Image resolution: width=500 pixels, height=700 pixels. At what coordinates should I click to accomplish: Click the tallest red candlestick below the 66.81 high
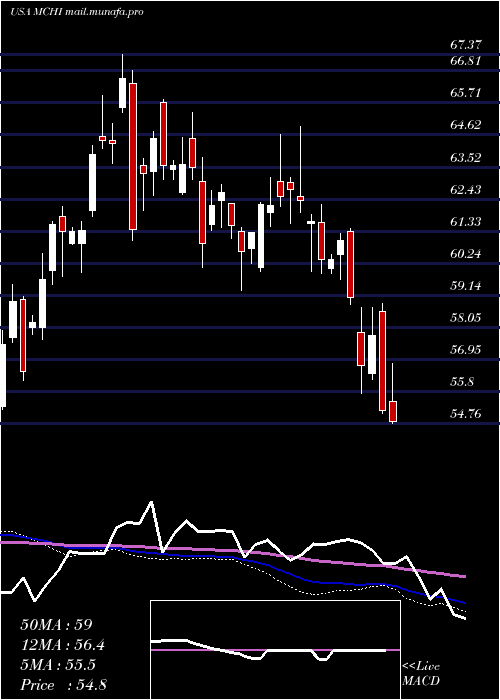(x=133, y=156)
